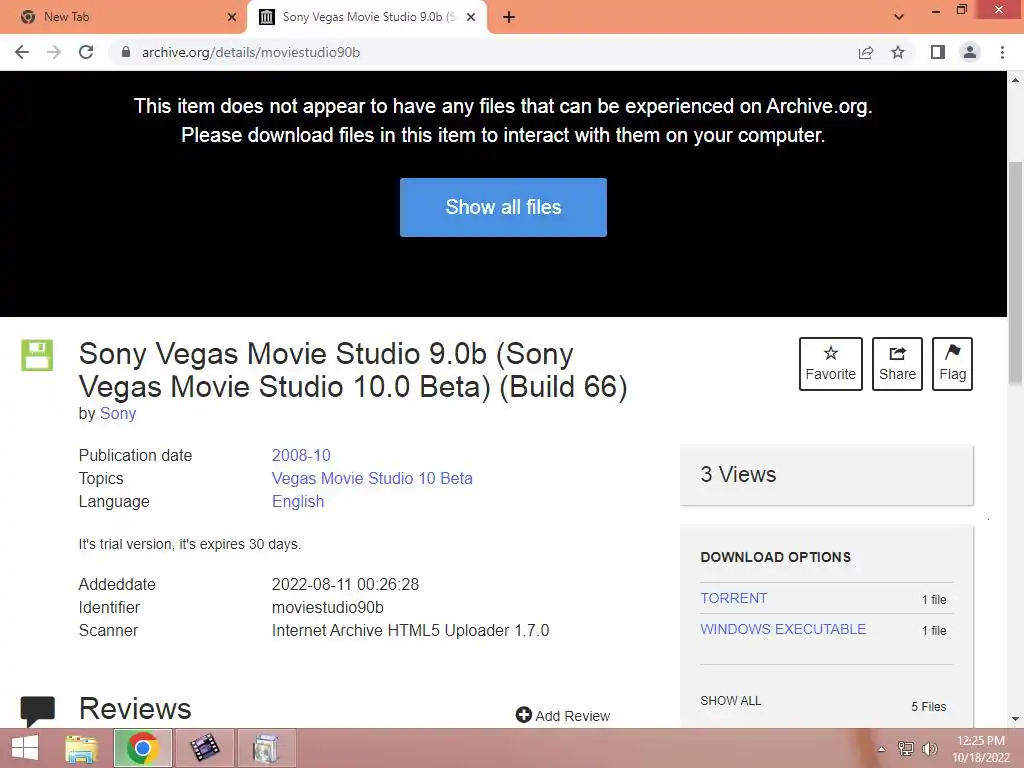1024x768 pixels.
Task: Add item to favorites with Favorite button
Action: pyautogui.click(x=830, y=364)
